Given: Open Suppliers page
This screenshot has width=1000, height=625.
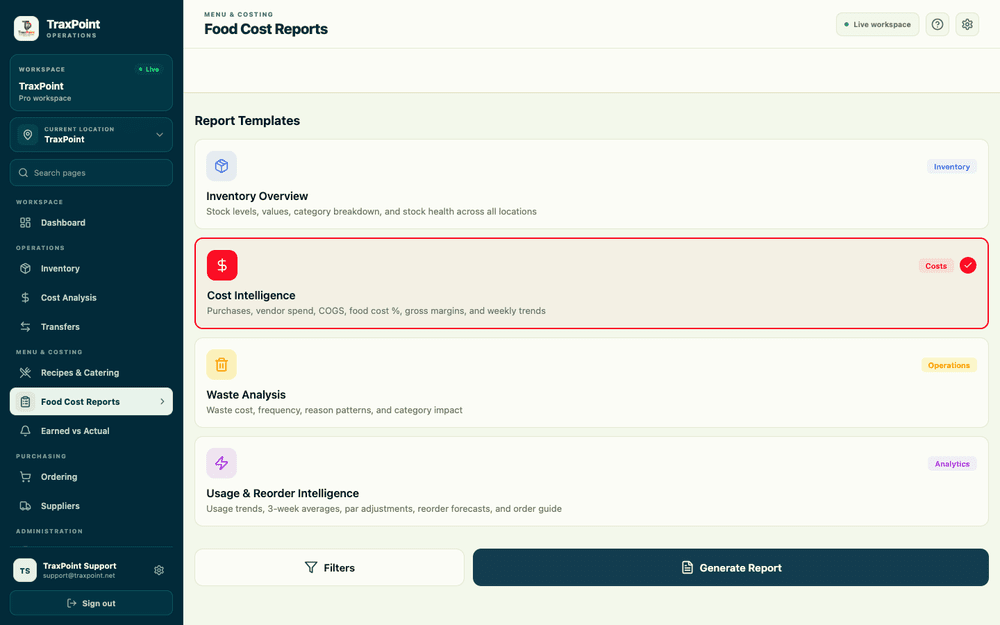Looking at the screenshot, I should click(x=91, y=506).
